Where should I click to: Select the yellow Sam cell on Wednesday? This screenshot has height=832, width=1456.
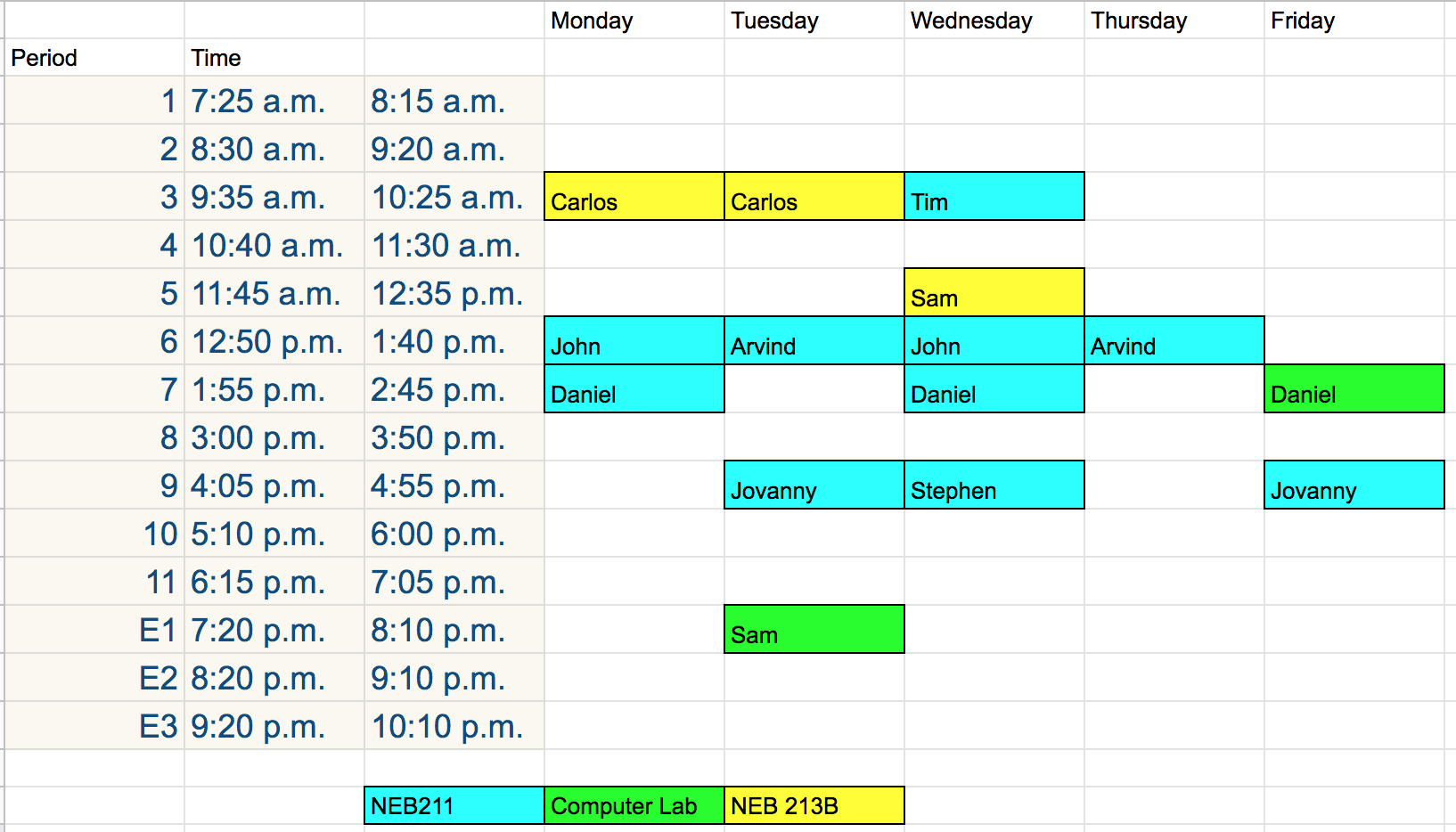[994, 292]
